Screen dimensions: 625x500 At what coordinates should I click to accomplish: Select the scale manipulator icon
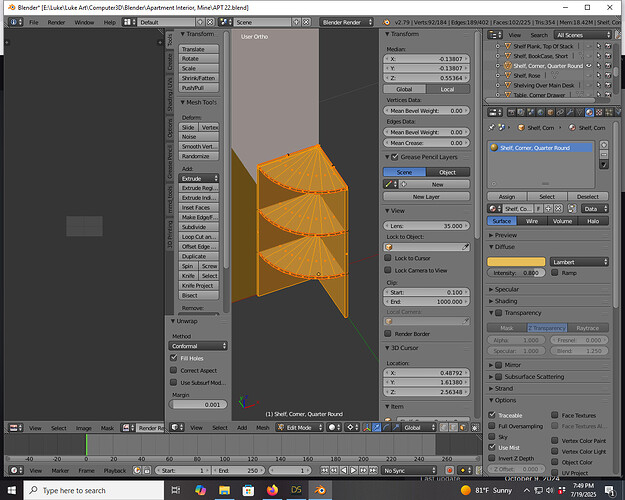396,427
